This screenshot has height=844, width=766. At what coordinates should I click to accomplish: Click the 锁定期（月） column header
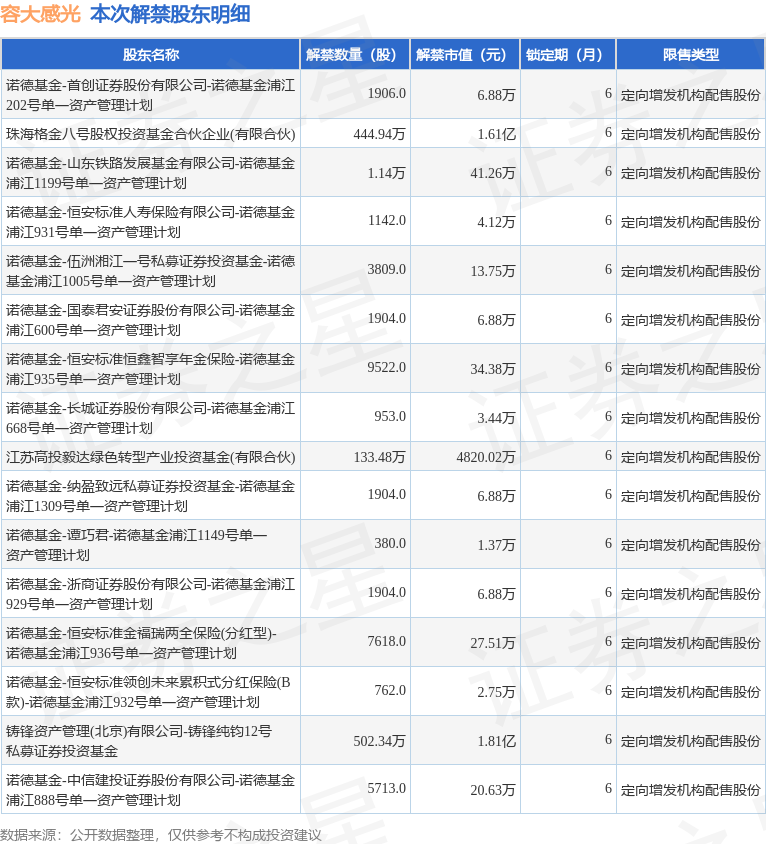tap(568, 54)
